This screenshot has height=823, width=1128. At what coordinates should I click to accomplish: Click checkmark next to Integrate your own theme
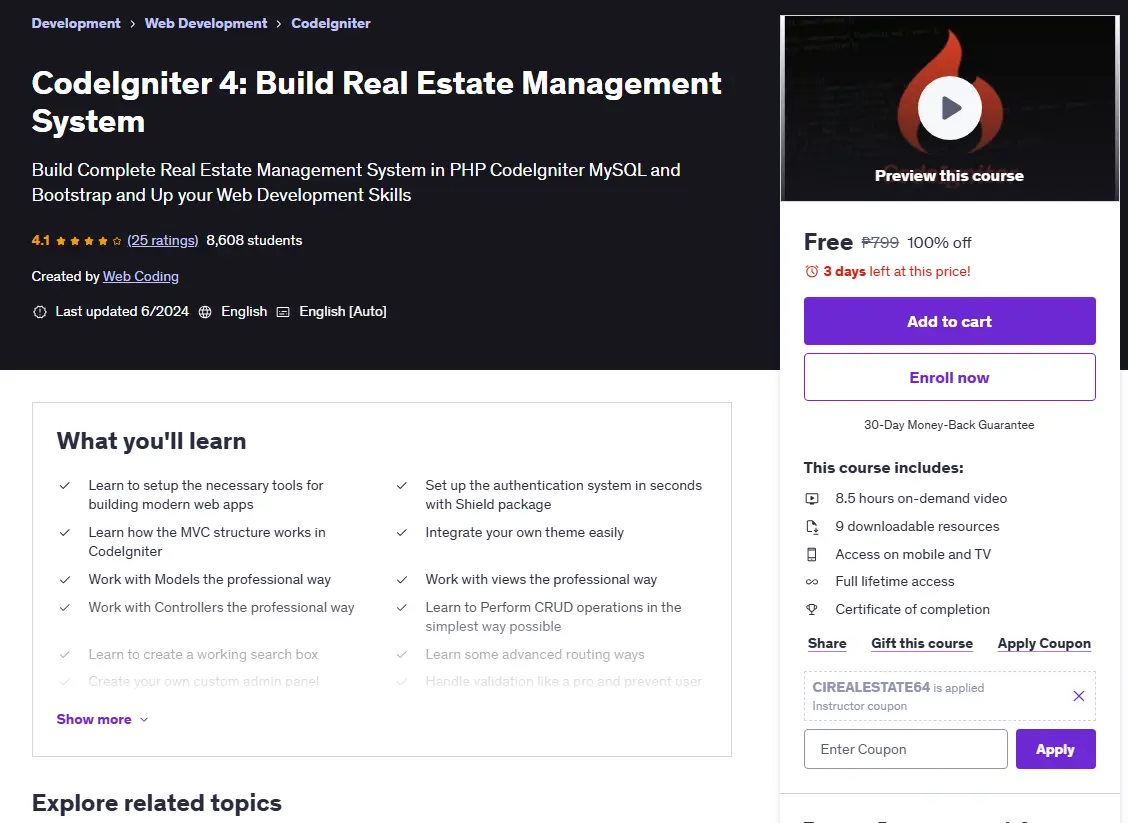pos(401,532)
